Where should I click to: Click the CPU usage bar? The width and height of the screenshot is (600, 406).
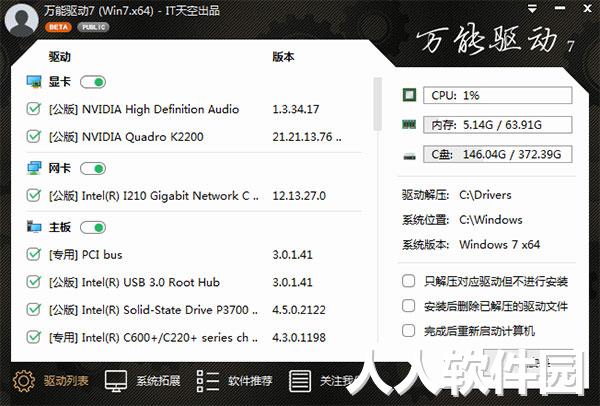pos(497,95)
